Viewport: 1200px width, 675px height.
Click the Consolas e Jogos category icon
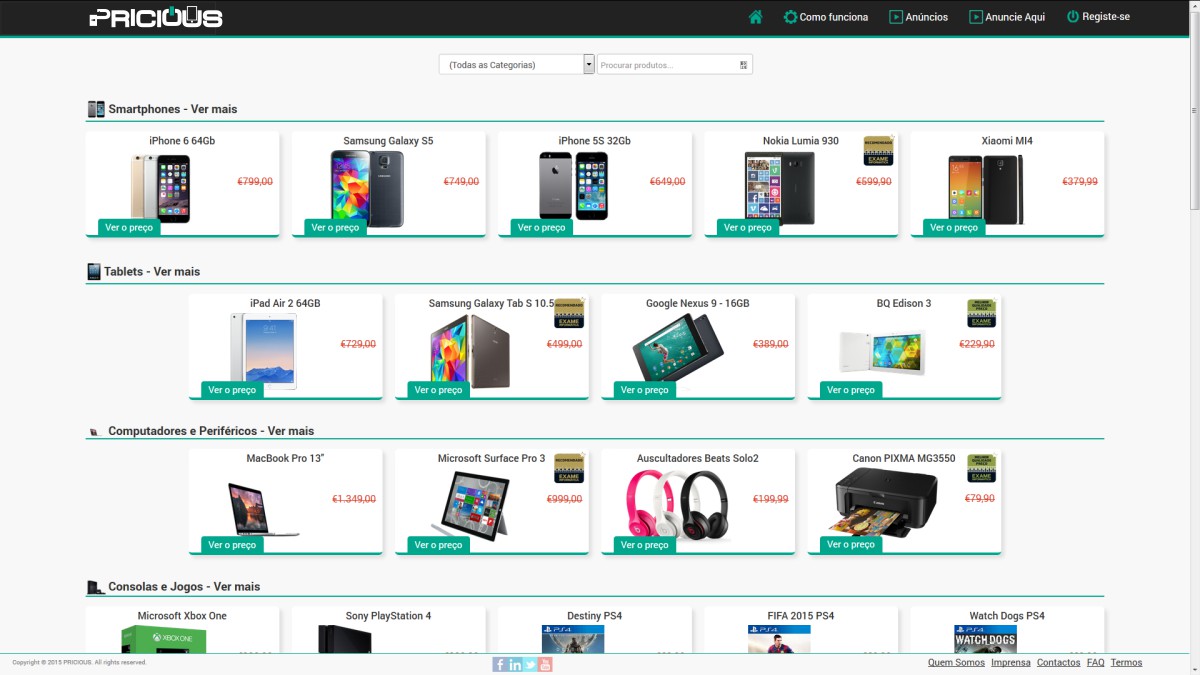point(96,587)
